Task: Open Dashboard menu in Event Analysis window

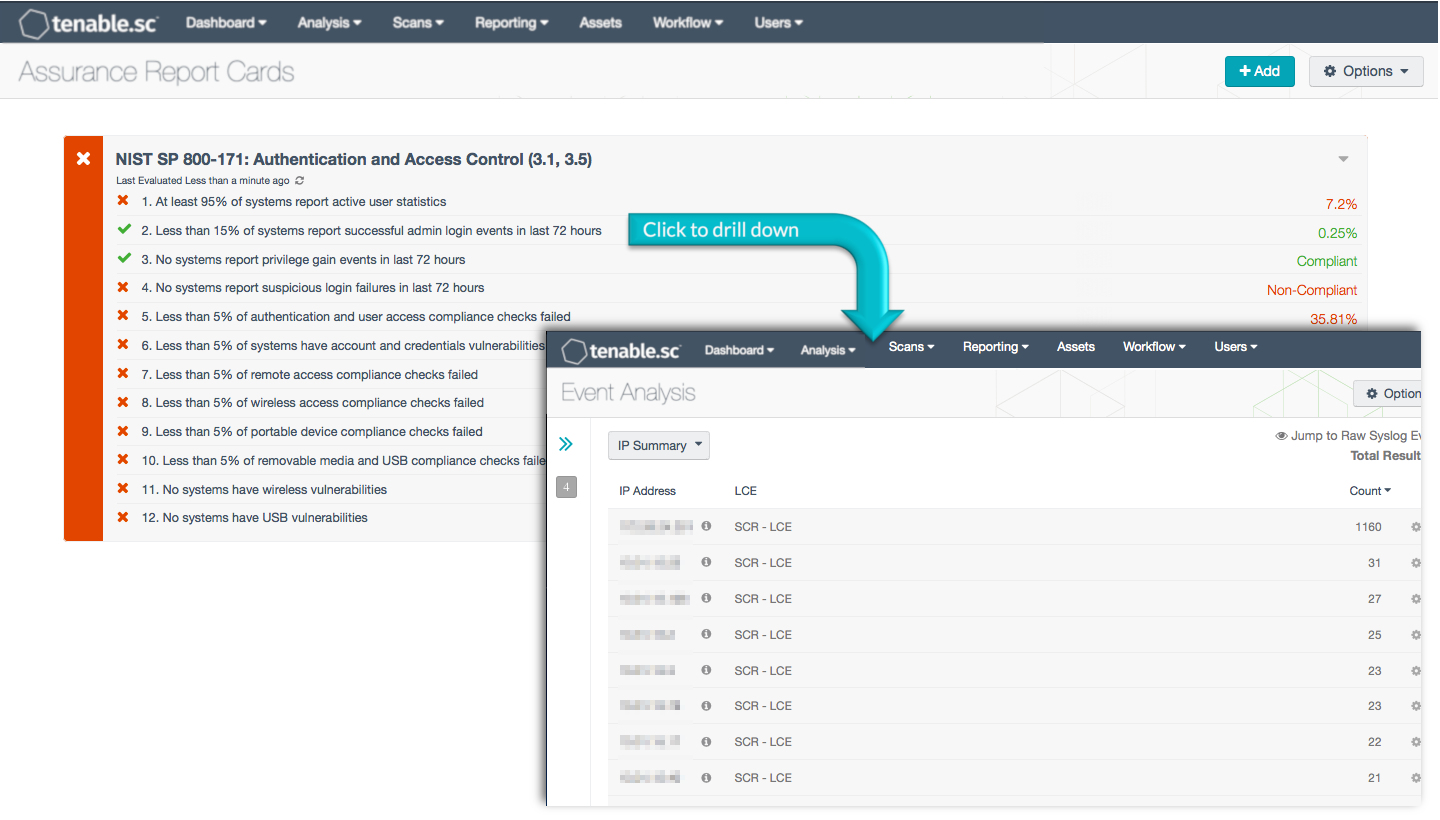Action: (x=739, y=350)
